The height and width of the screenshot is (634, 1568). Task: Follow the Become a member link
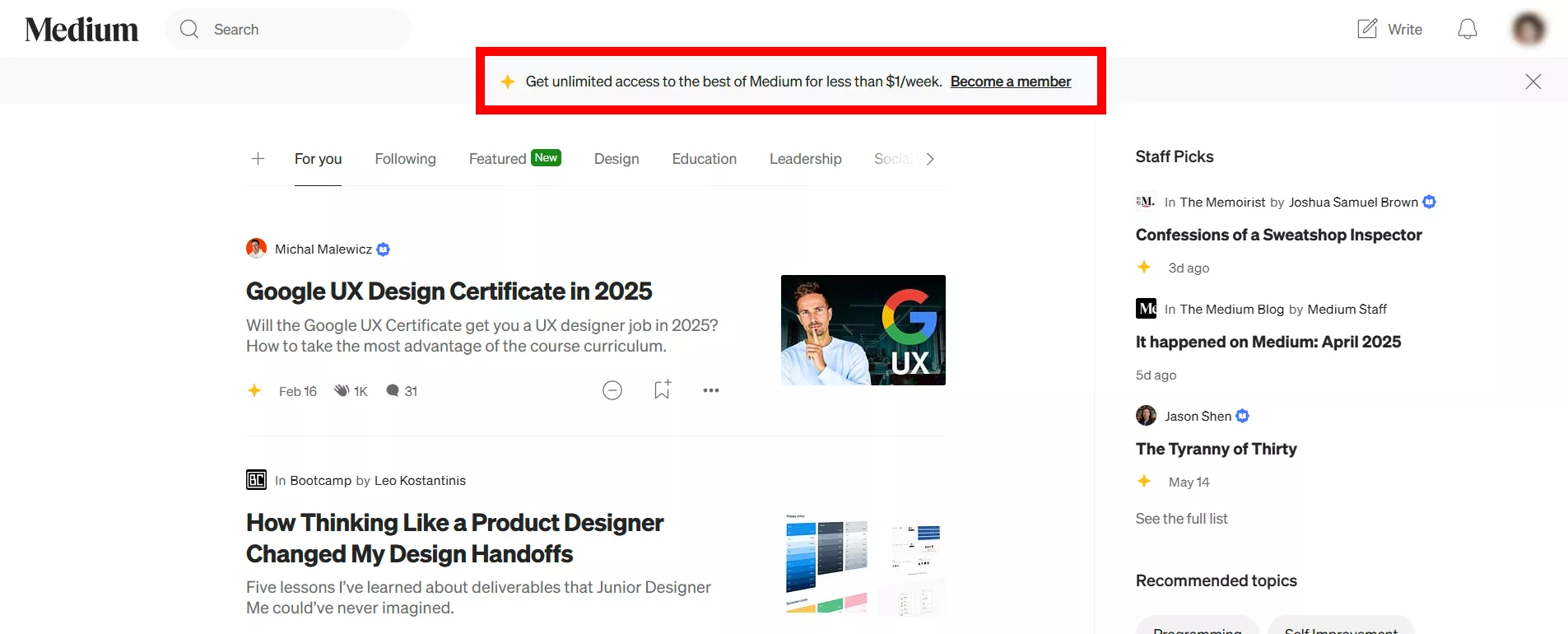click(x=1011, y=82)
